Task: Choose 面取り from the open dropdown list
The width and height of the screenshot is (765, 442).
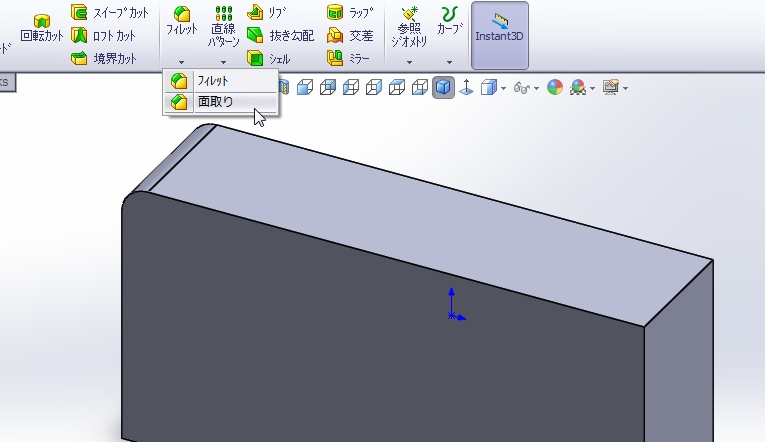Action: click(x=220, y=102)
